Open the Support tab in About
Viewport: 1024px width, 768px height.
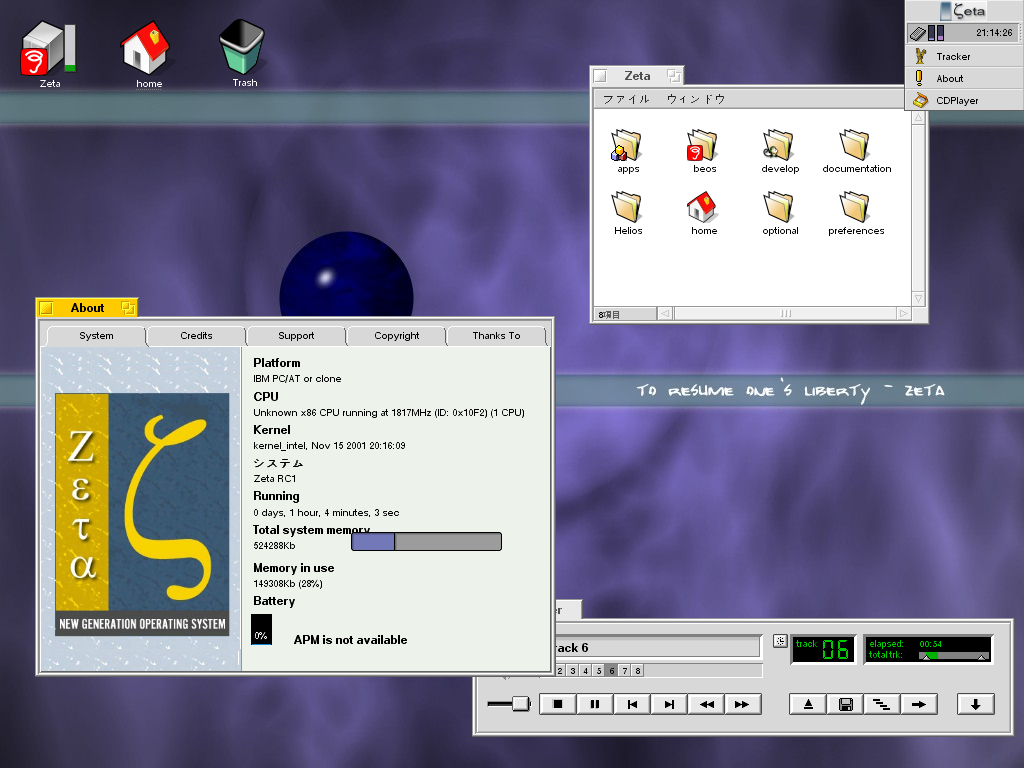[296, 336]
